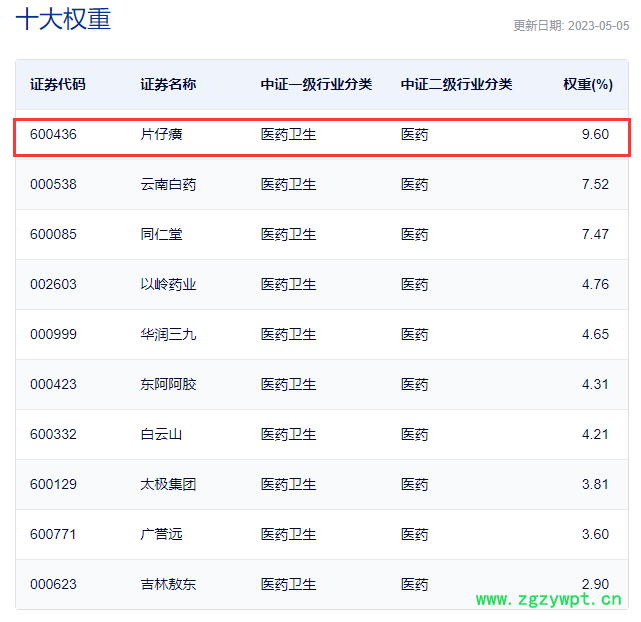This screenshot has width=641, height=622.
Task: Click stock code 002603
Action: [53, 284]
